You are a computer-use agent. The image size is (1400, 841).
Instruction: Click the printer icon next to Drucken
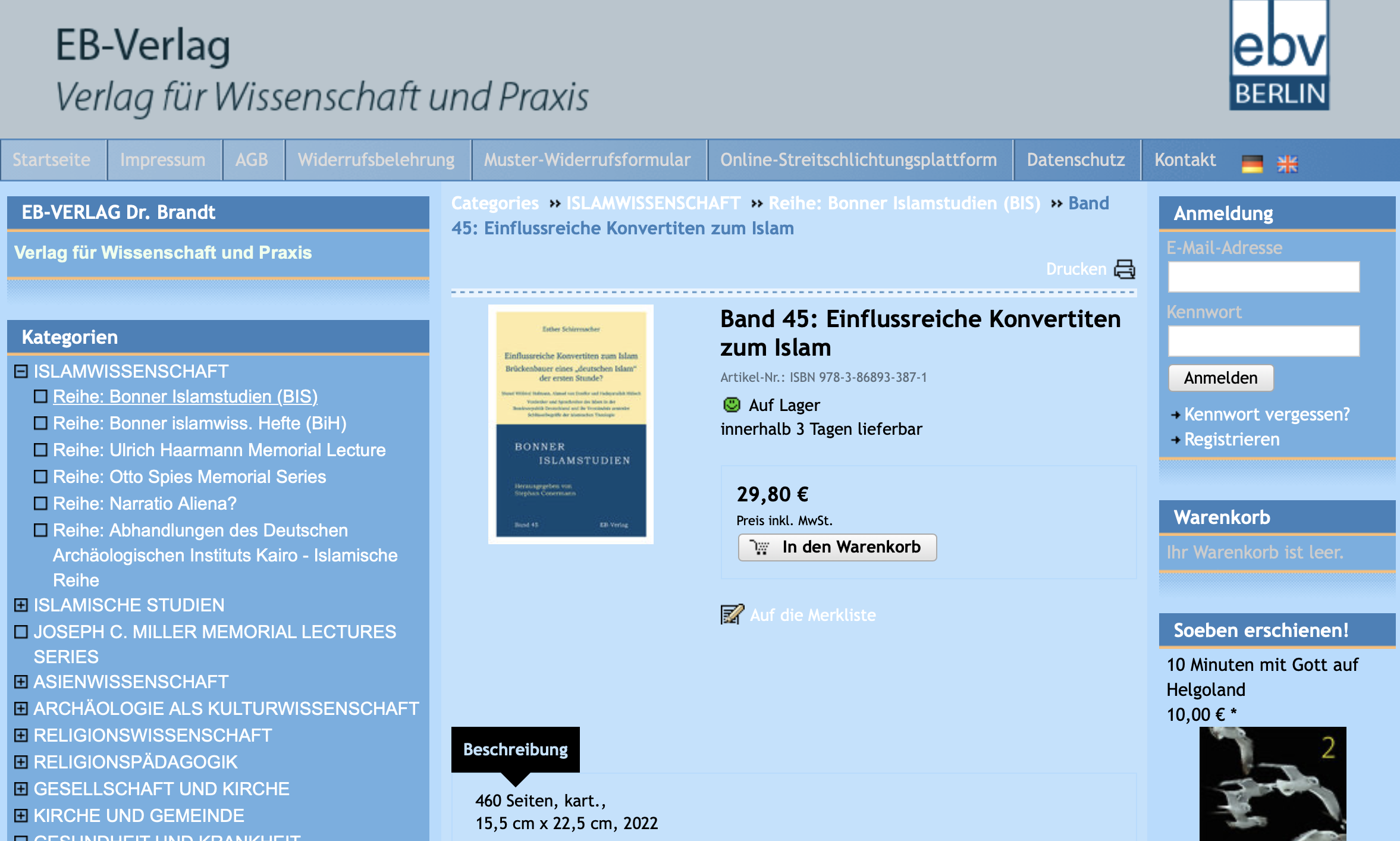1125,269
